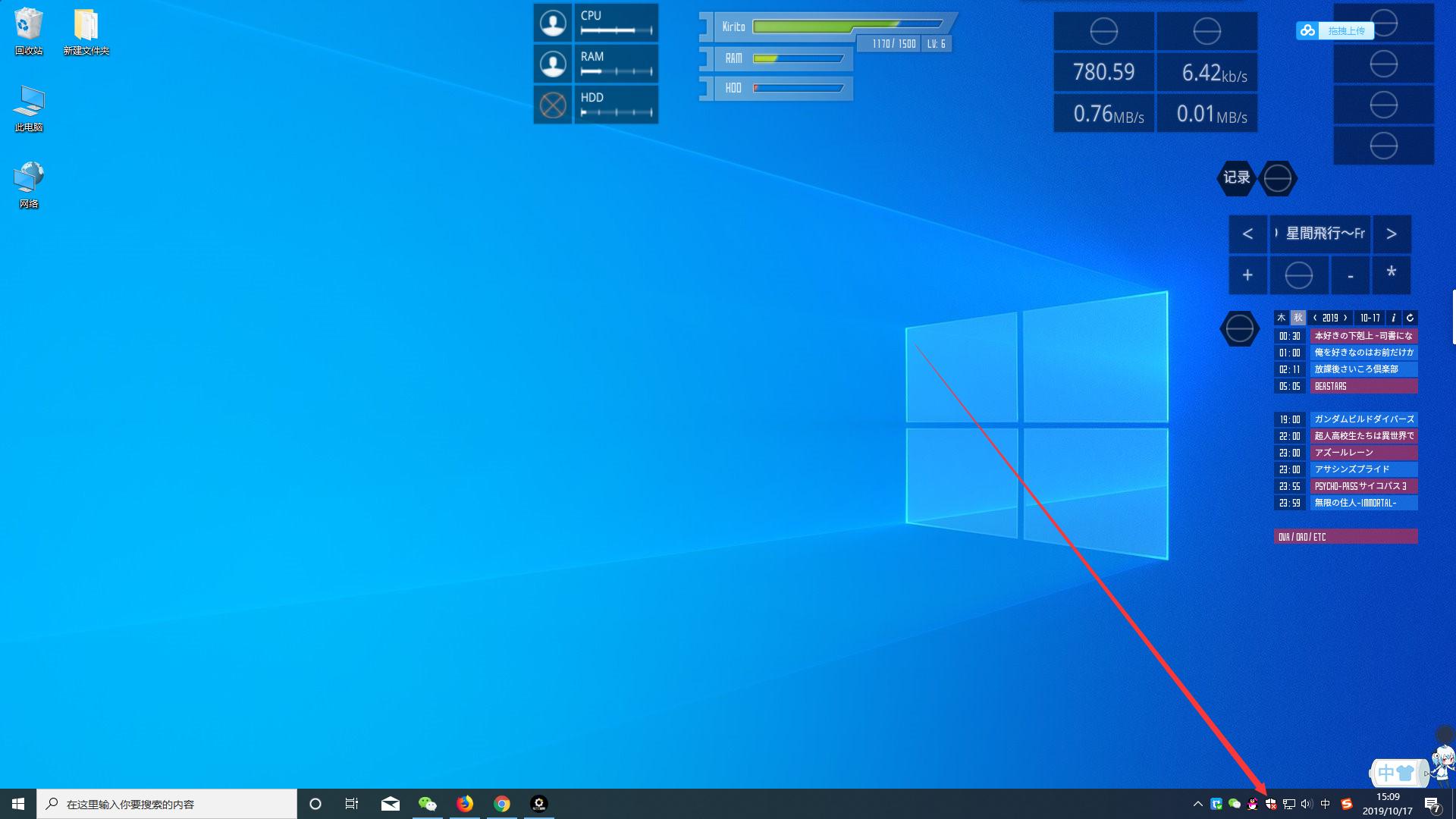Open the Recycle Bin desktop icon
Image resolution: width=1456 pixels, height=819 pixels.
coord(28,32)
